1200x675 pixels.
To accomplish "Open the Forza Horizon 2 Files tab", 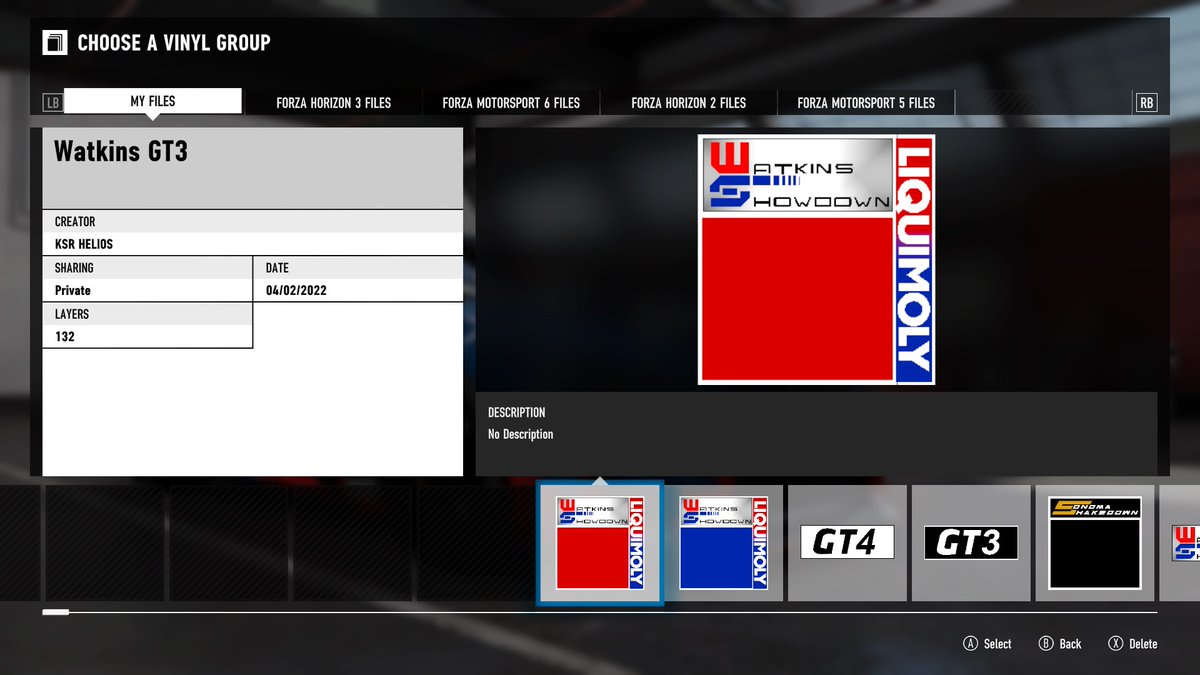I will click(689, 102).
